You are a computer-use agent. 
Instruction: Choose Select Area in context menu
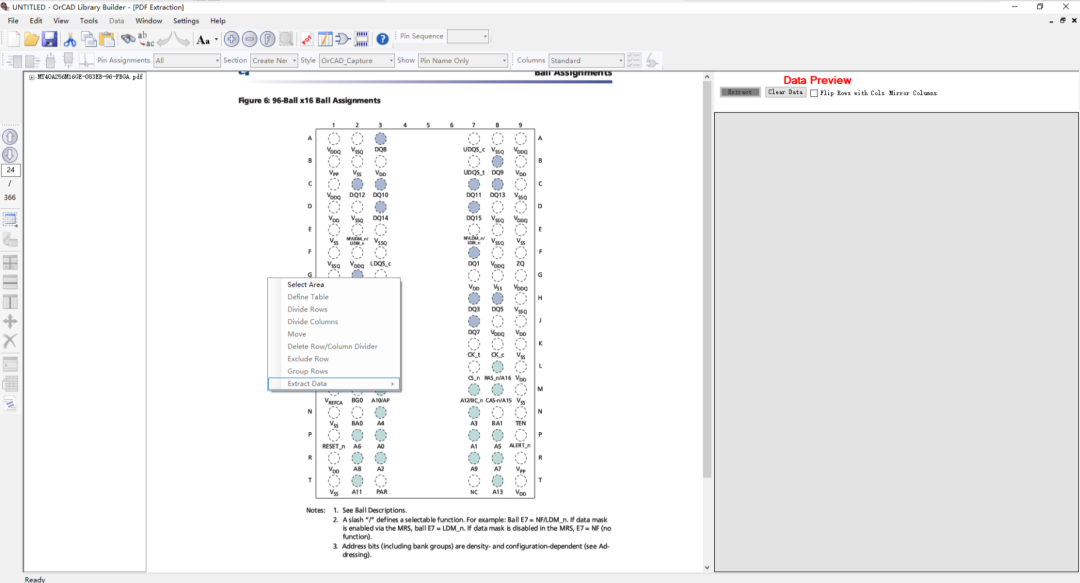tap(333, 285)
